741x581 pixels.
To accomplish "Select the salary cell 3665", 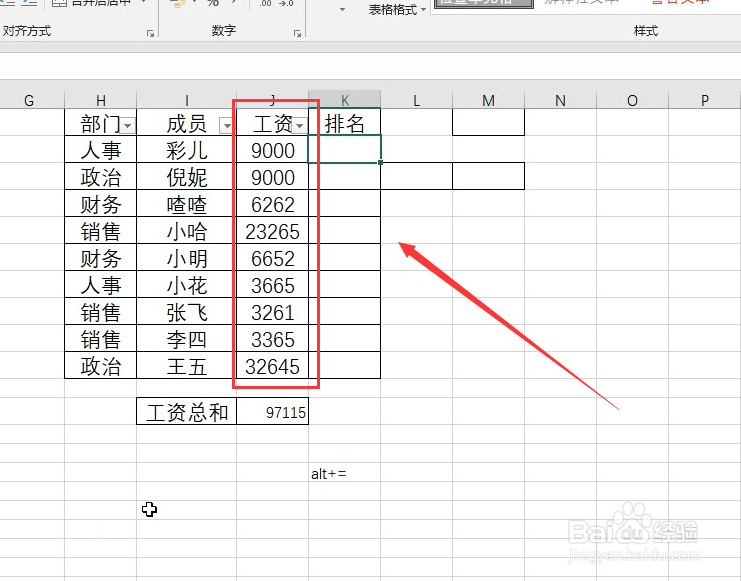I will (273, 285).
